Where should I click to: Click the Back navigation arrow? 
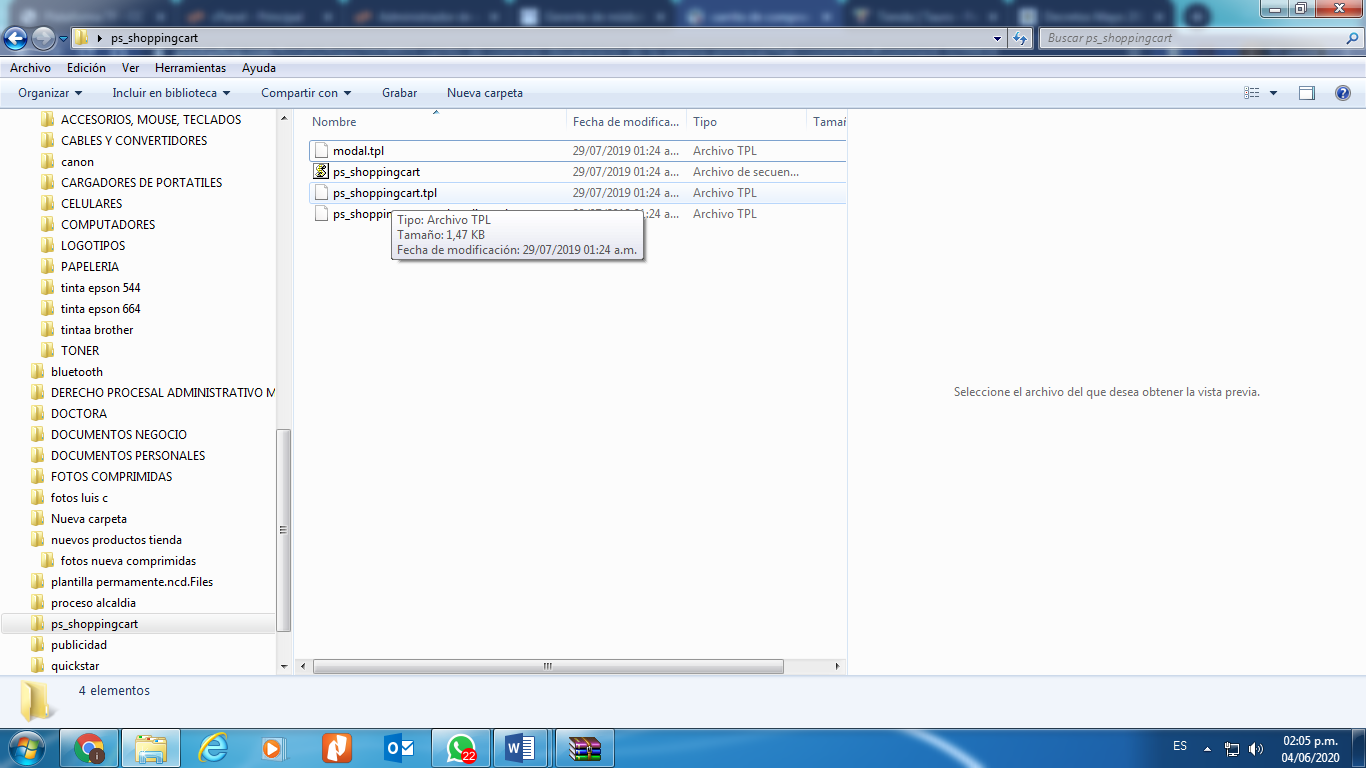[x=16, y=38]
